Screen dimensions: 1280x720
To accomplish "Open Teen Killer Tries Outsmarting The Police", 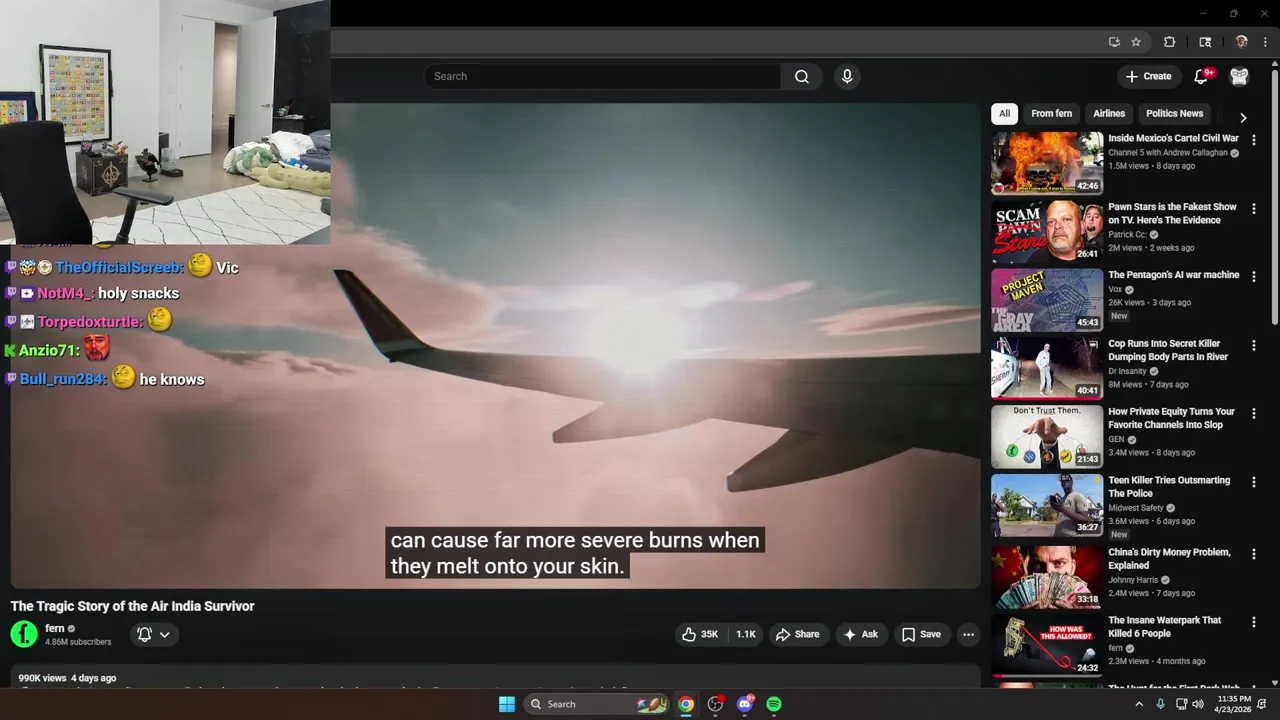I will (x=1169, y=487).
